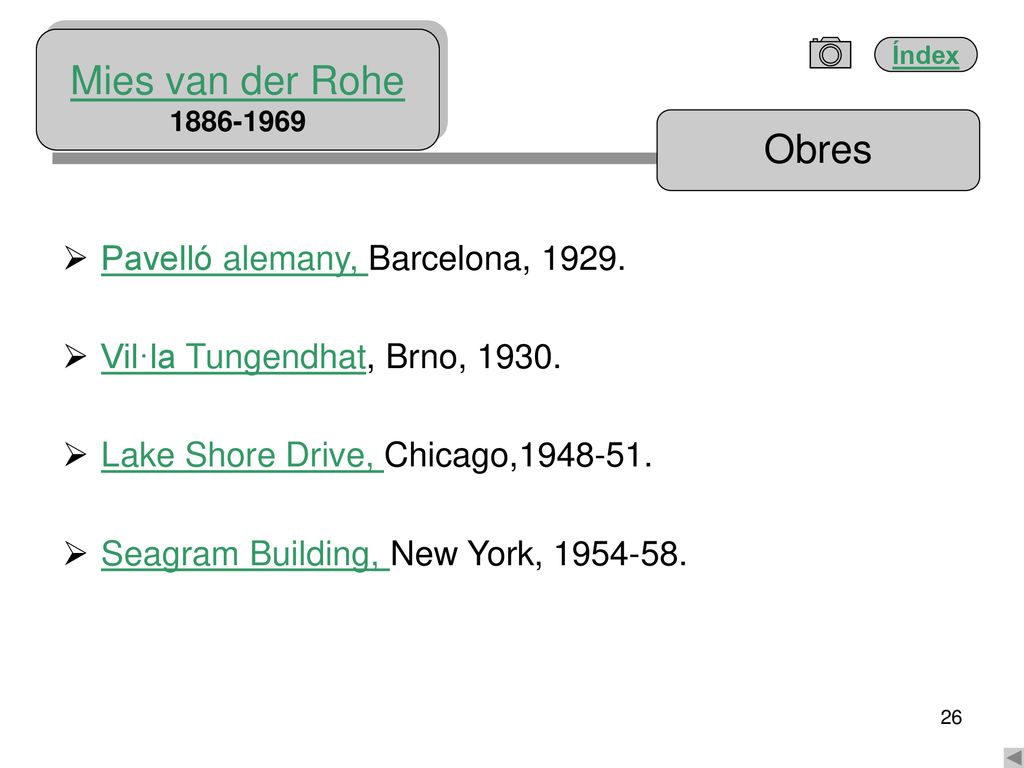Click the gray horizontal bar under the title

(354, 158)
